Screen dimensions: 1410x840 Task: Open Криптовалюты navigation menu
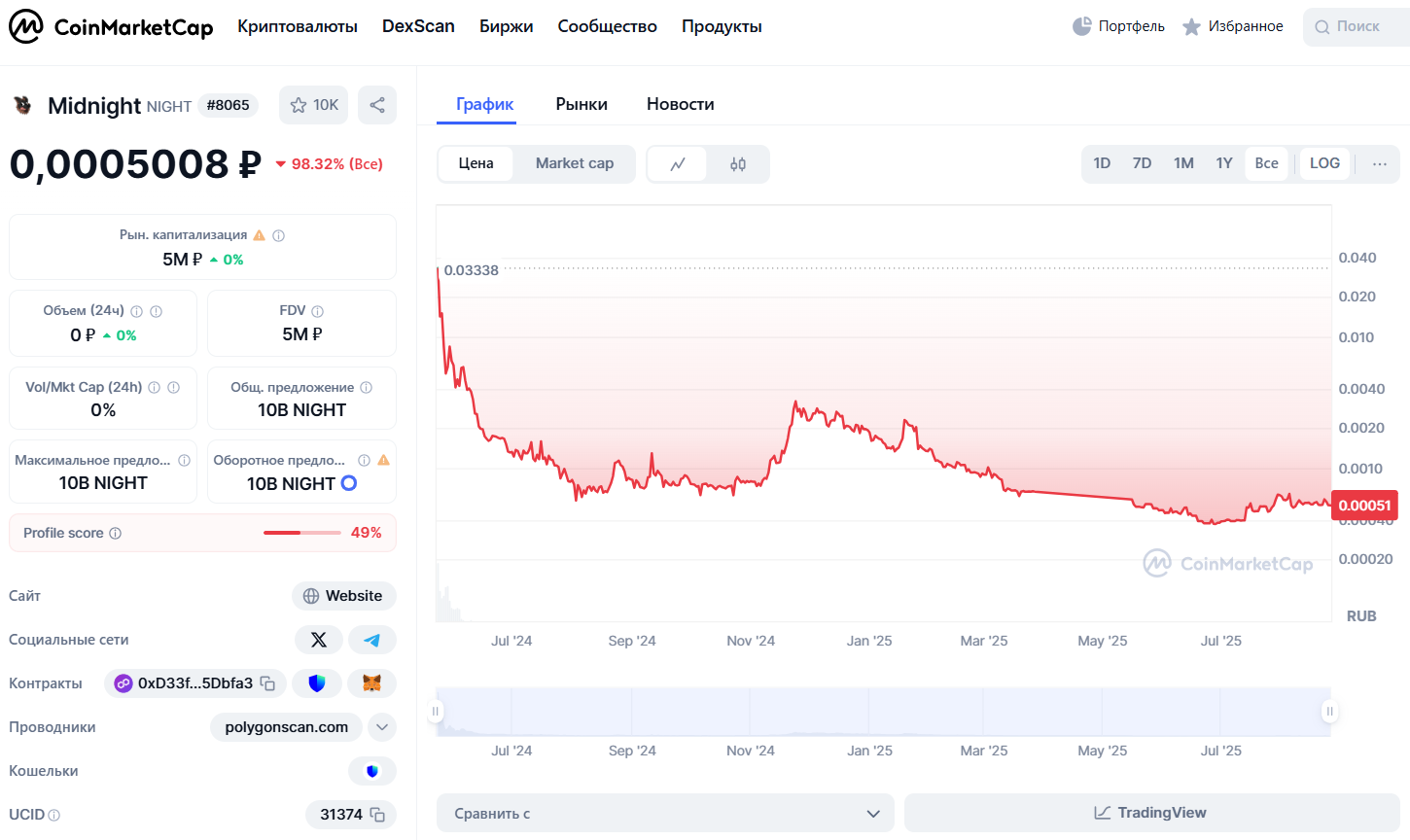click(298, 26)
